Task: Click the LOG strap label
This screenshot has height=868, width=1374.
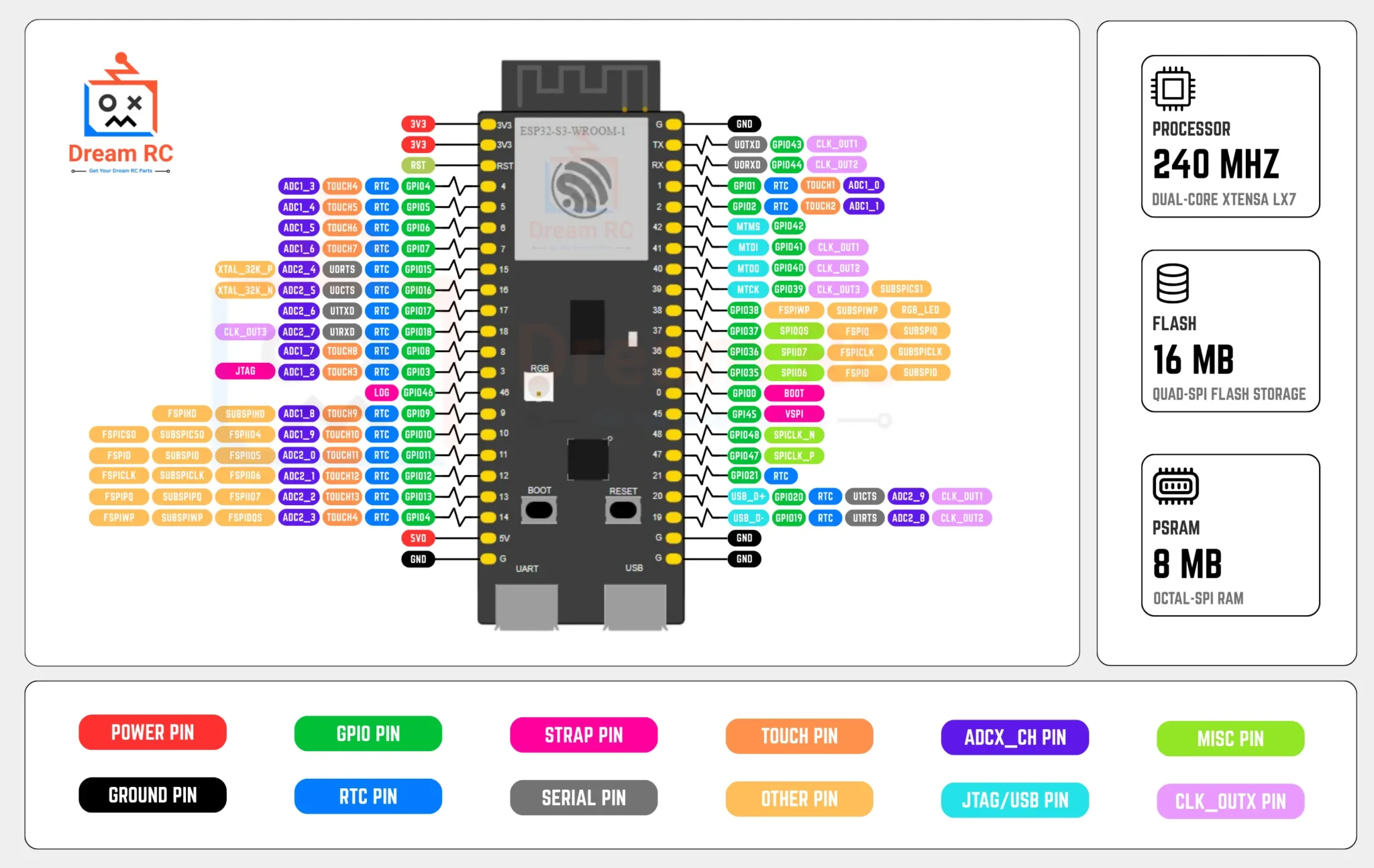Action: 381,392
